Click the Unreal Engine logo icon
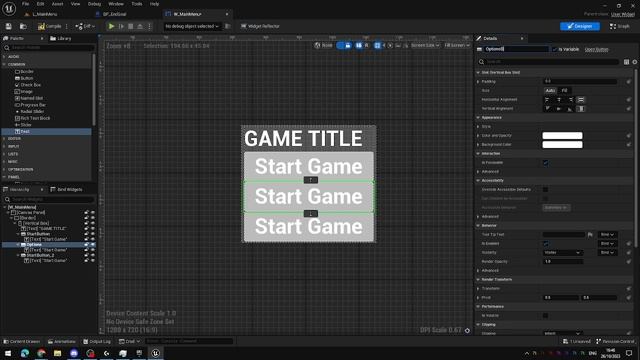640x360 pixels. (x=9, y=8)
